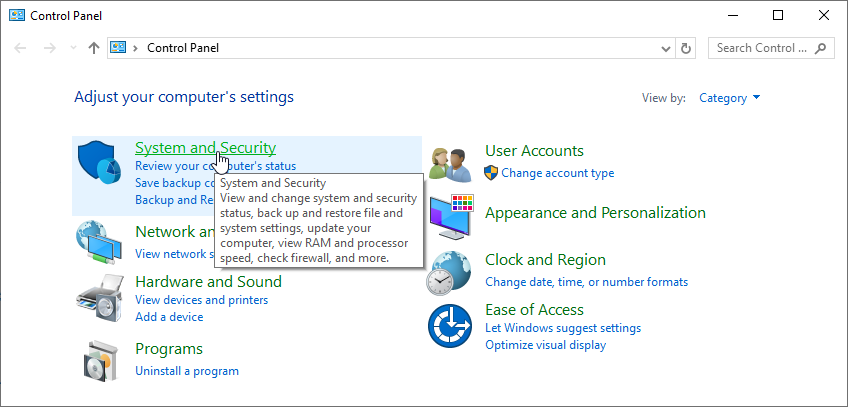Click the breadcrumb chevron before Control Panel
Screen dimensions: 848x407
click(x=135, y=48)
